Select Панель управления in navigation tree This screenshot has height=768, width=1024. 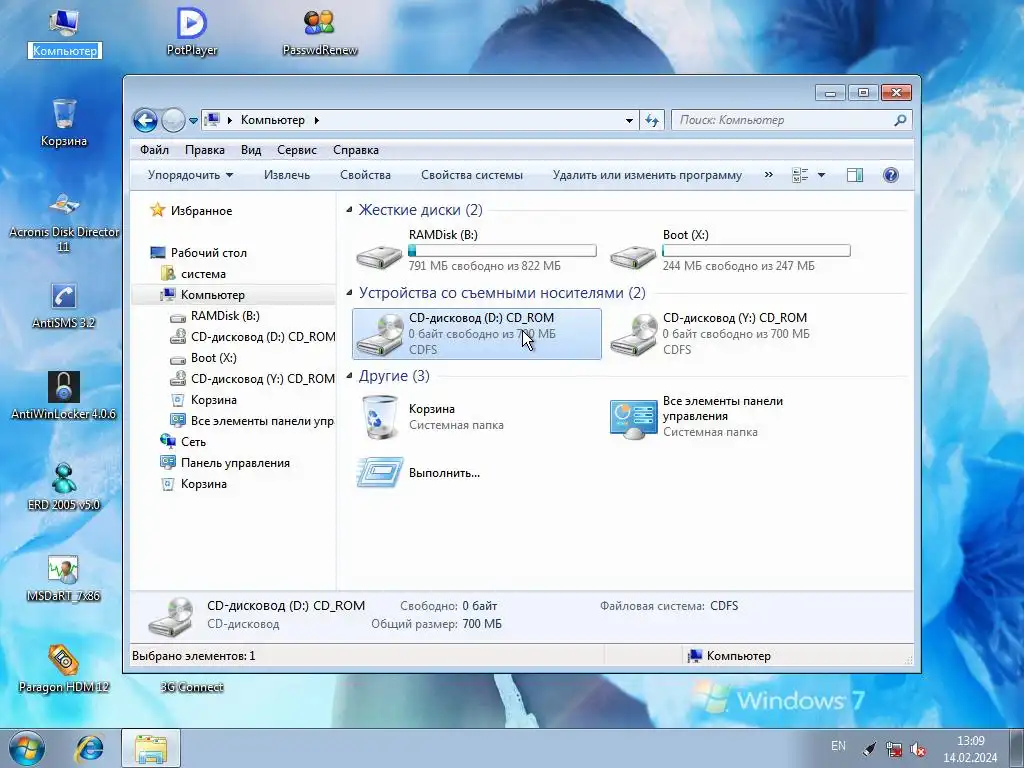[x=235, y=463]
